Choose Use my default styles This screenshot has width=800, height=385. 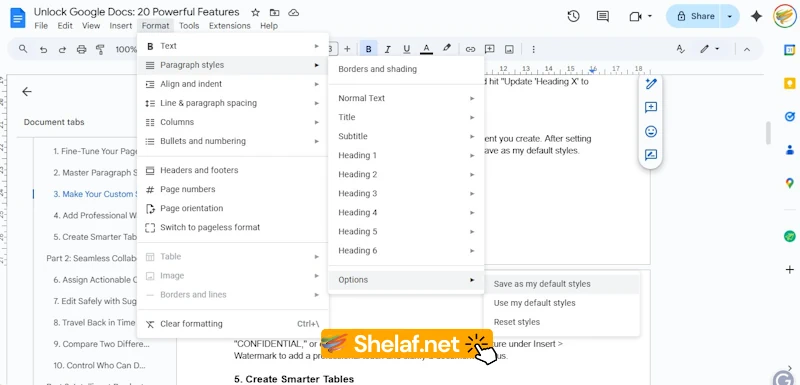point(561,303)
